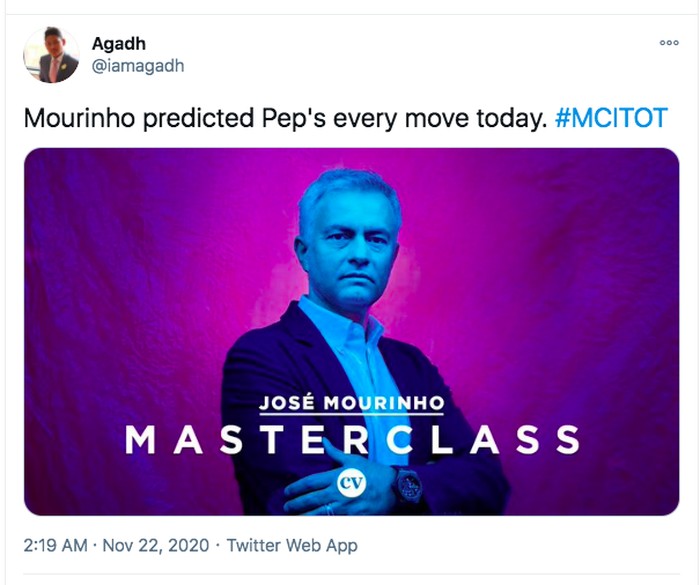Image resolution: width=700 pixels, height=585 pixels.
Task: Click Mourinho's face in the photo
Action: [350, 240]
